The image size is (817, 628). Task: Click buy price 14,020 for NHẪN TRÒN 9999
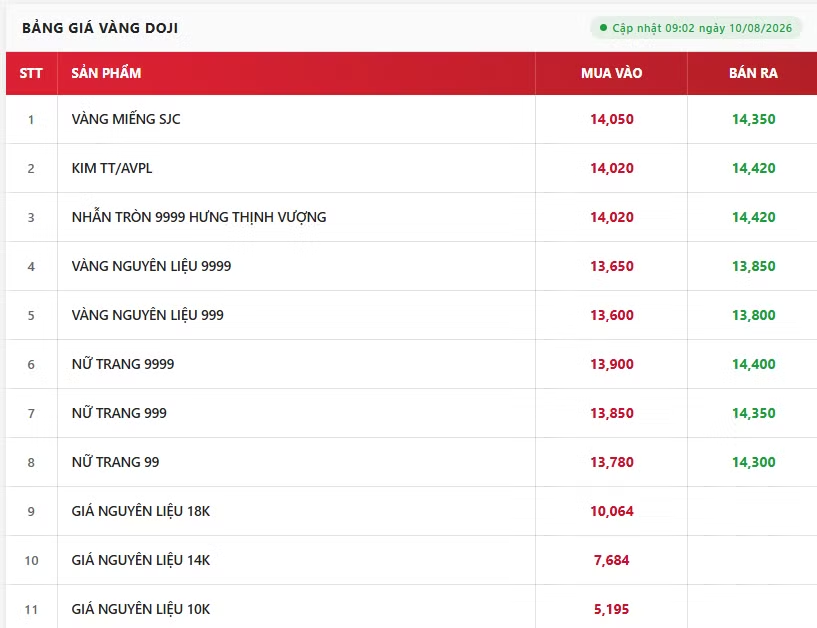[612, 217]
